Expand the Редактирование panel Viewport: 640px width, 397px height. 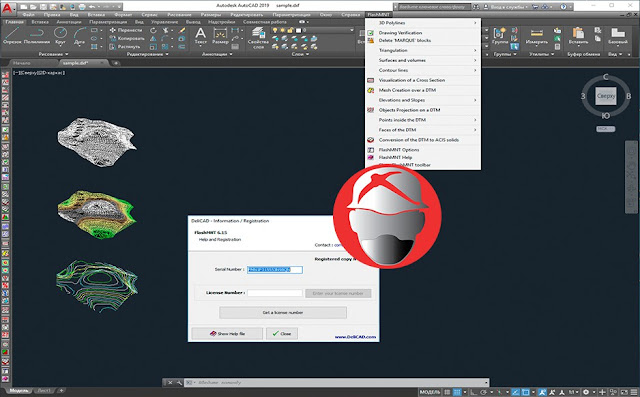147,54
